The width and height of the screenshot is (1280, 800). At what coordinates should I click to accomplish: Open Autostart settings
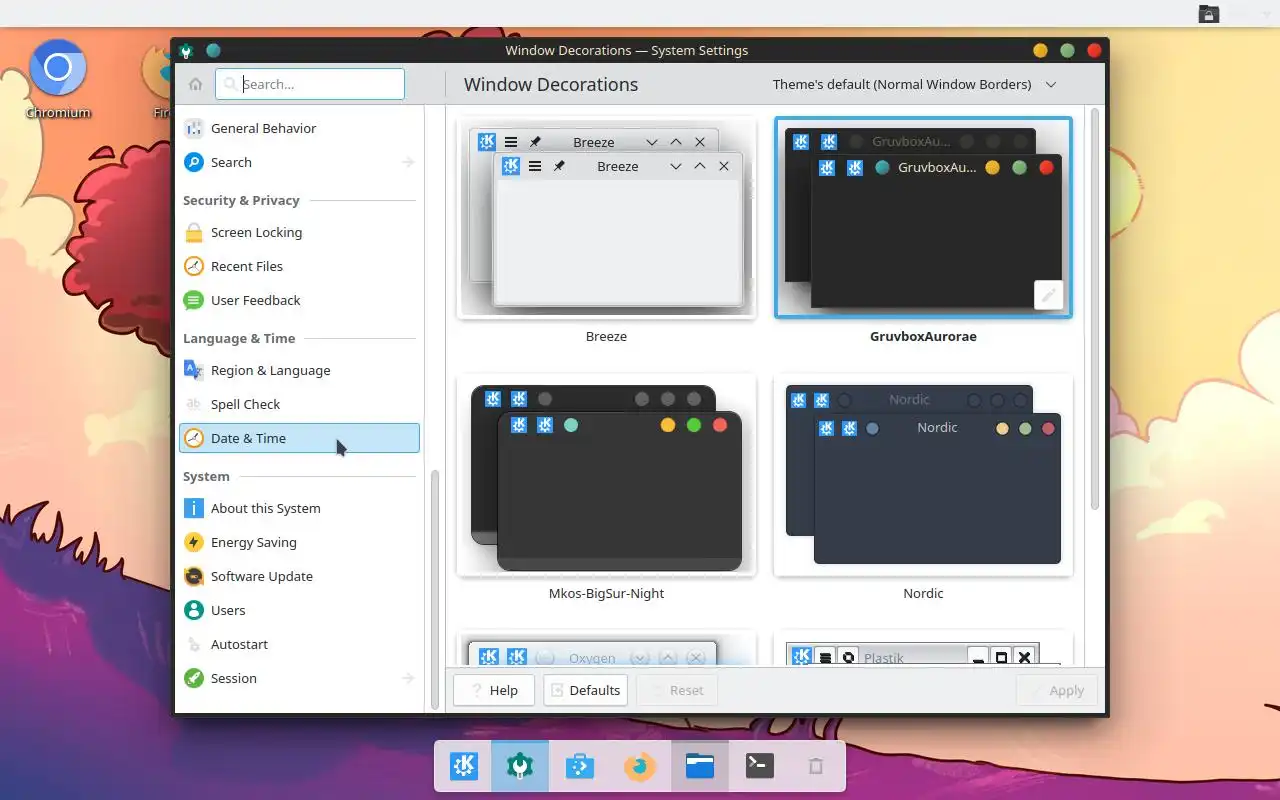point(299,644)
